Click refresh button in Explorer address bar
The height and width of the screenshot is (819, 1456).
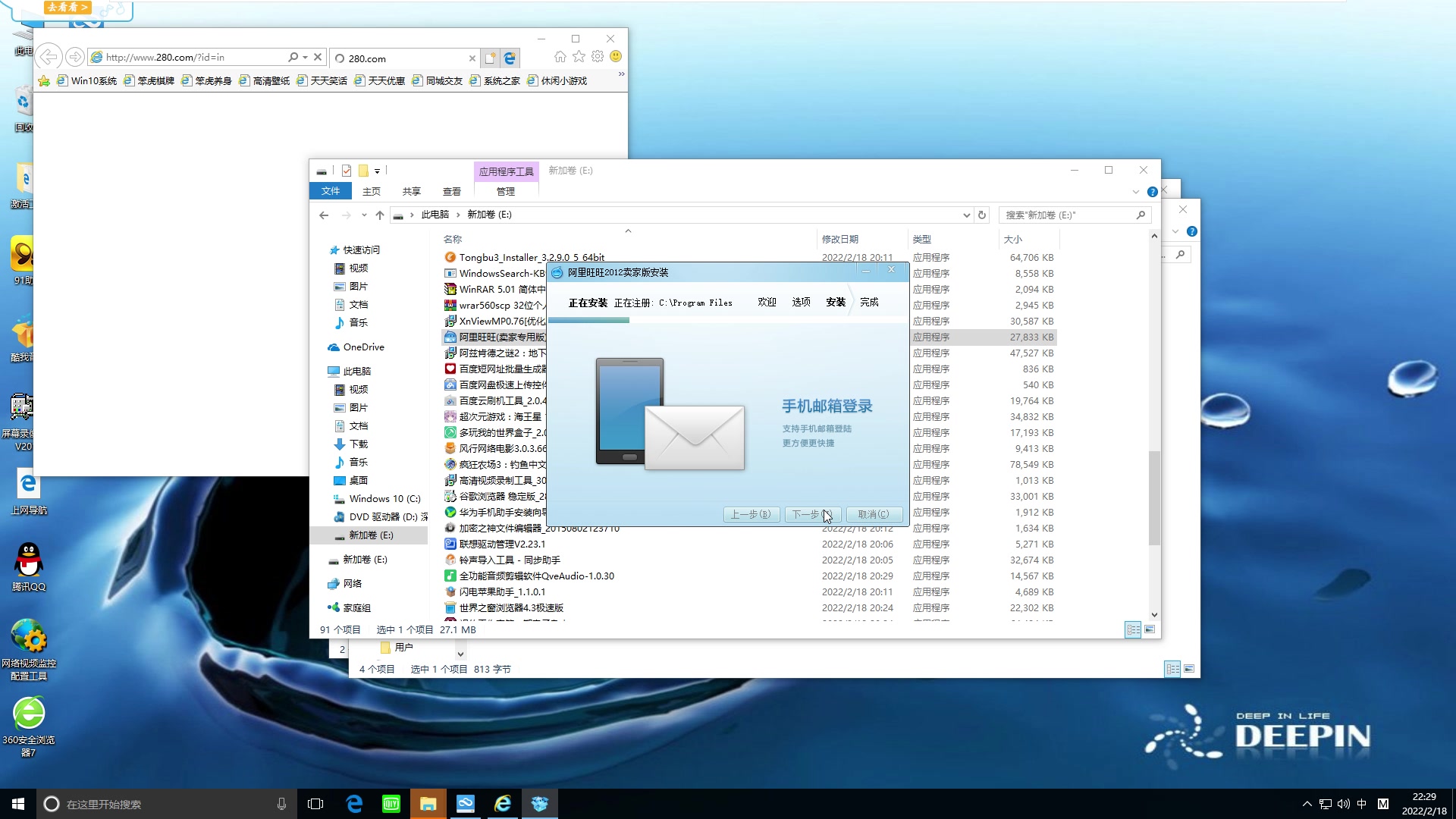click(982, 215)
